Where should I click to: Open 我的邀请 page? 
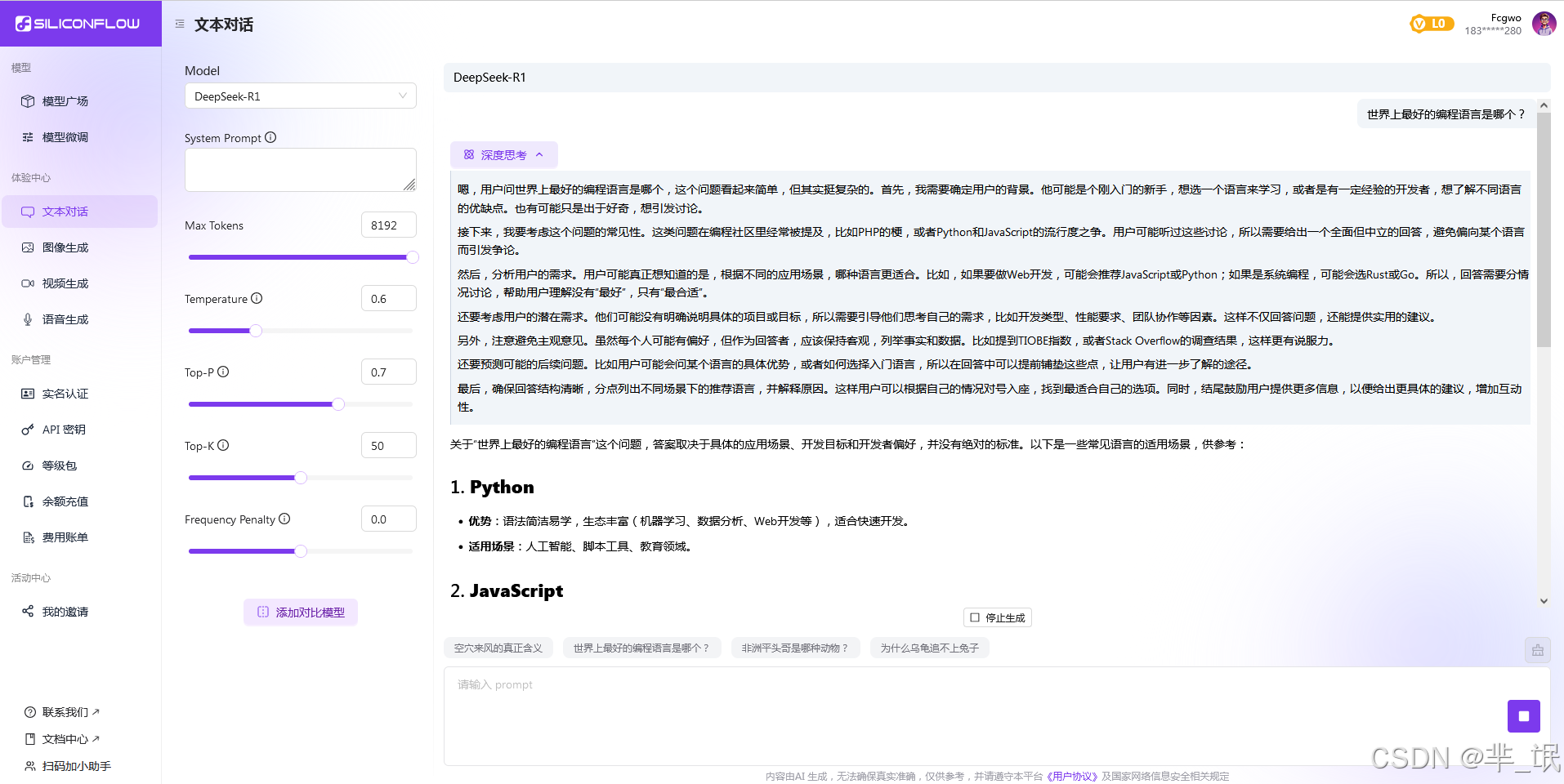(79, 612)
